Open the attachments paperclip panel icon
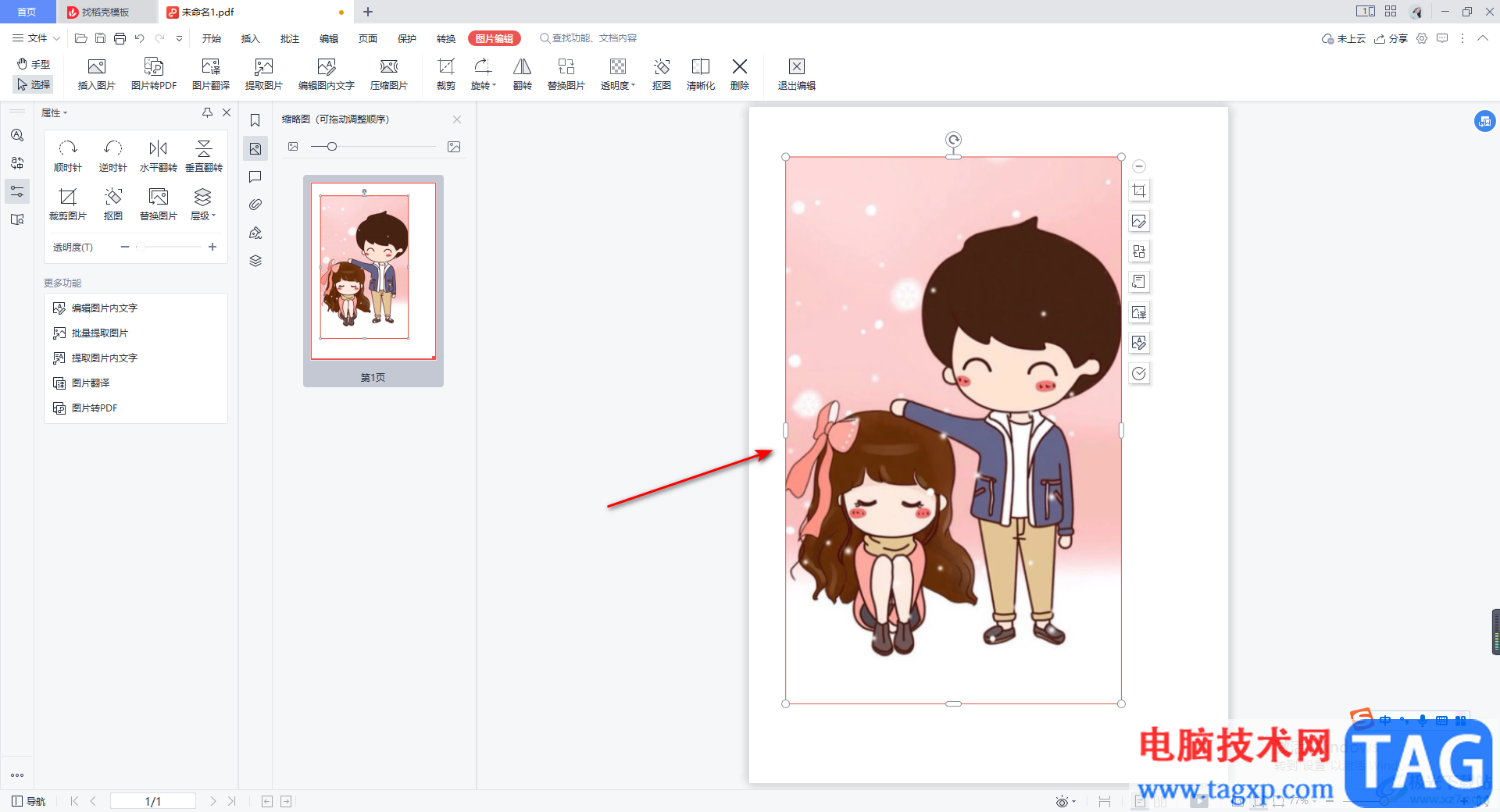The image size is (1500, 812). pyautogui.click(x=255, y=205)
